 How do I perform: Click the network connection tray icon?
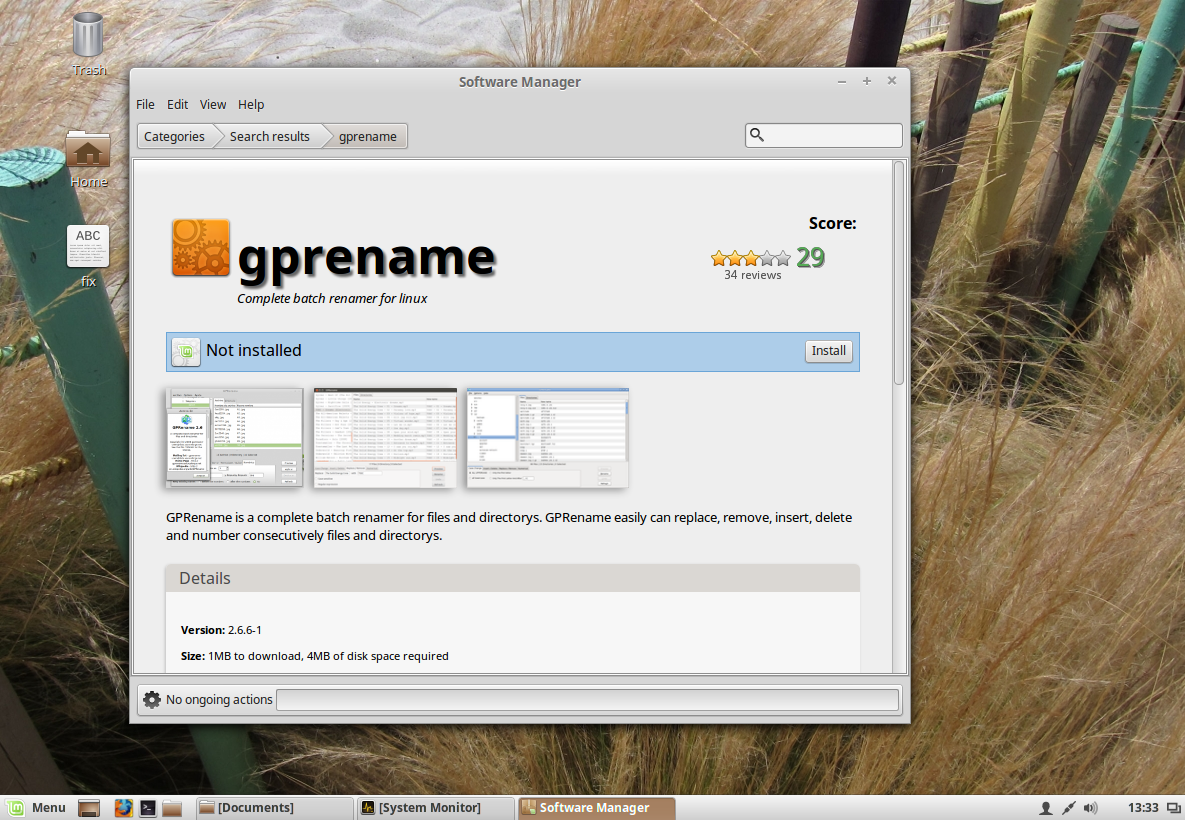(x=1068, y=807)
